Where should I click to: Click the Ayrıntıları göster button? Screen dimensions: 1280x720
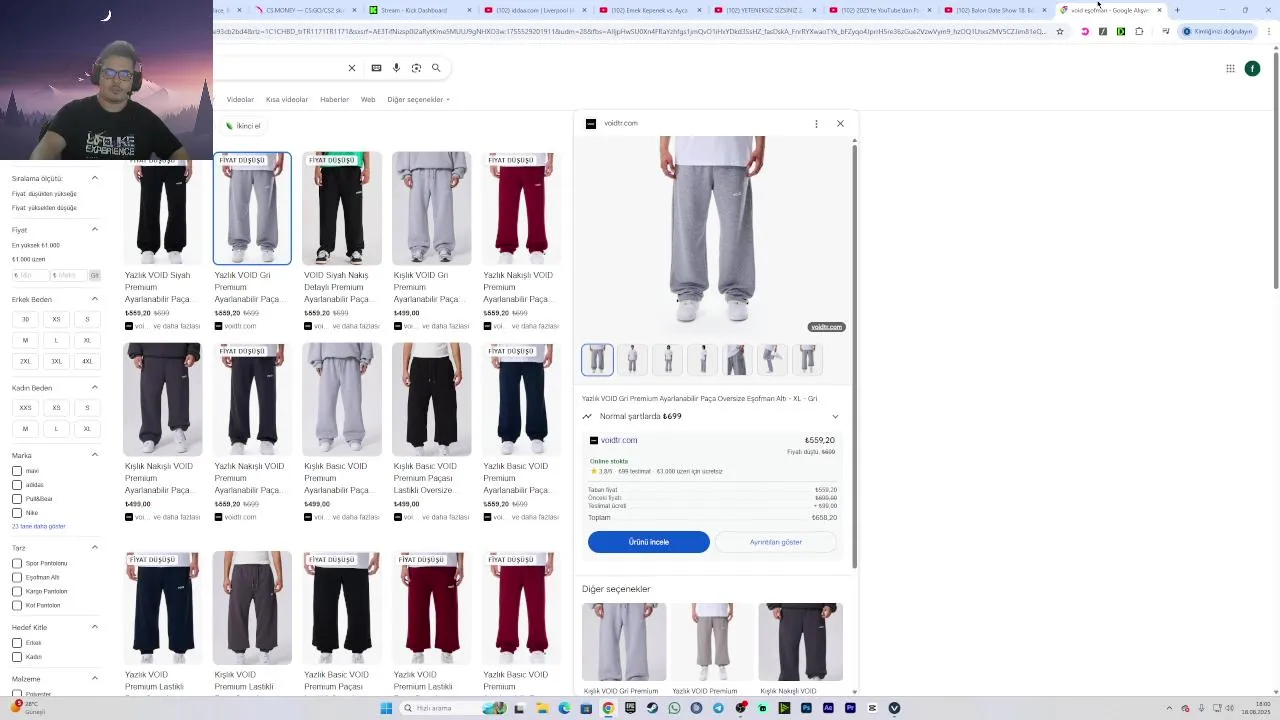tap(776, 542)
